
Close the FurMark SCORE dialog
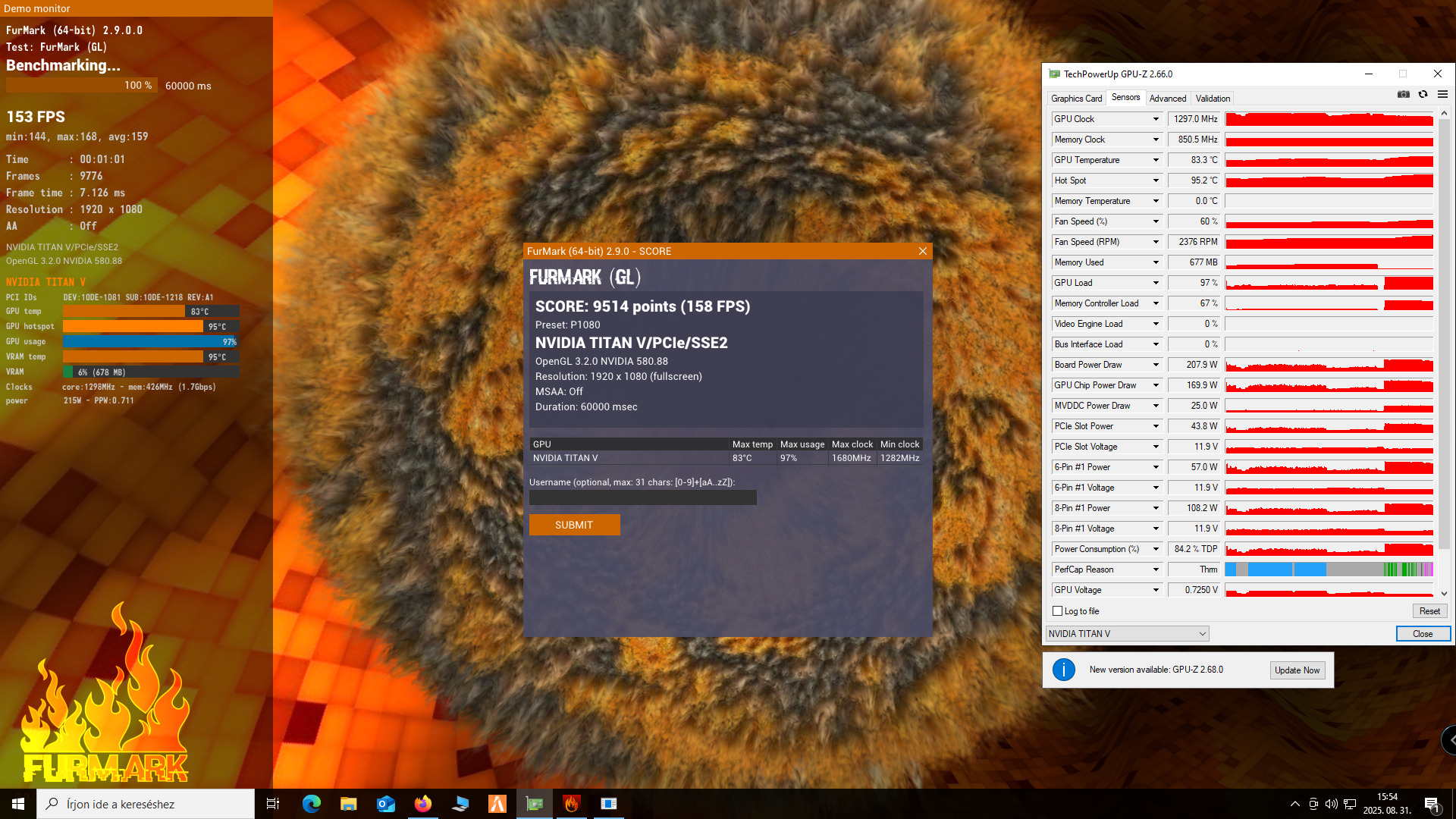click(922, 251)
